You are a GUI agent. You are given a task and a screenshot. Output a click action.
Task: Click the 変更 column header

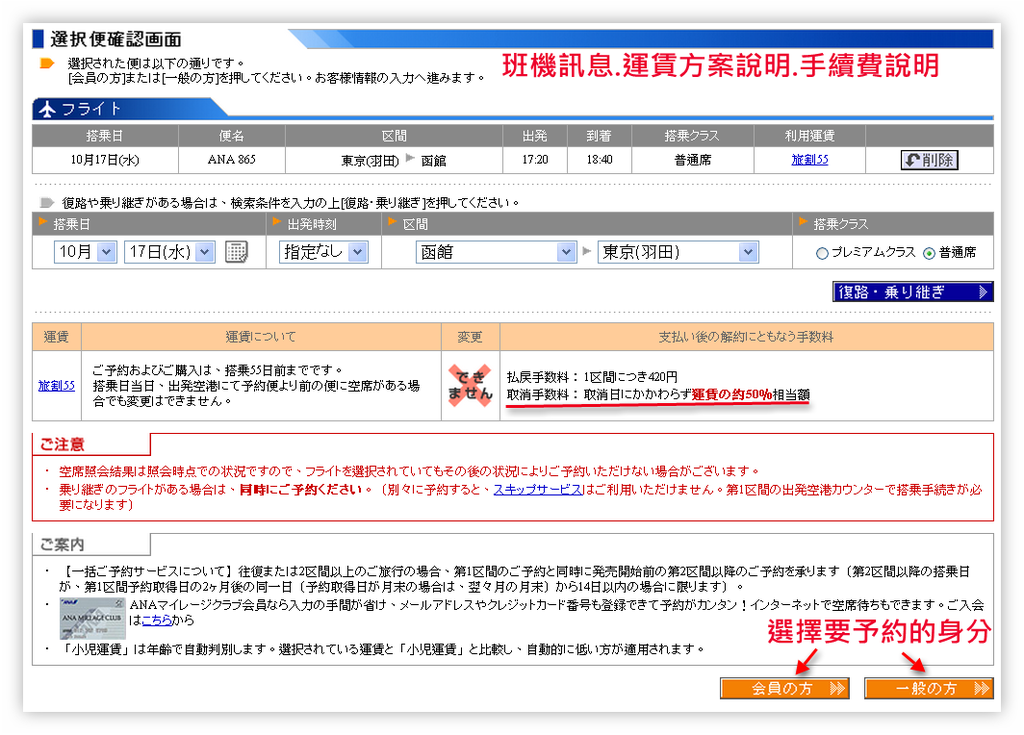470,337
